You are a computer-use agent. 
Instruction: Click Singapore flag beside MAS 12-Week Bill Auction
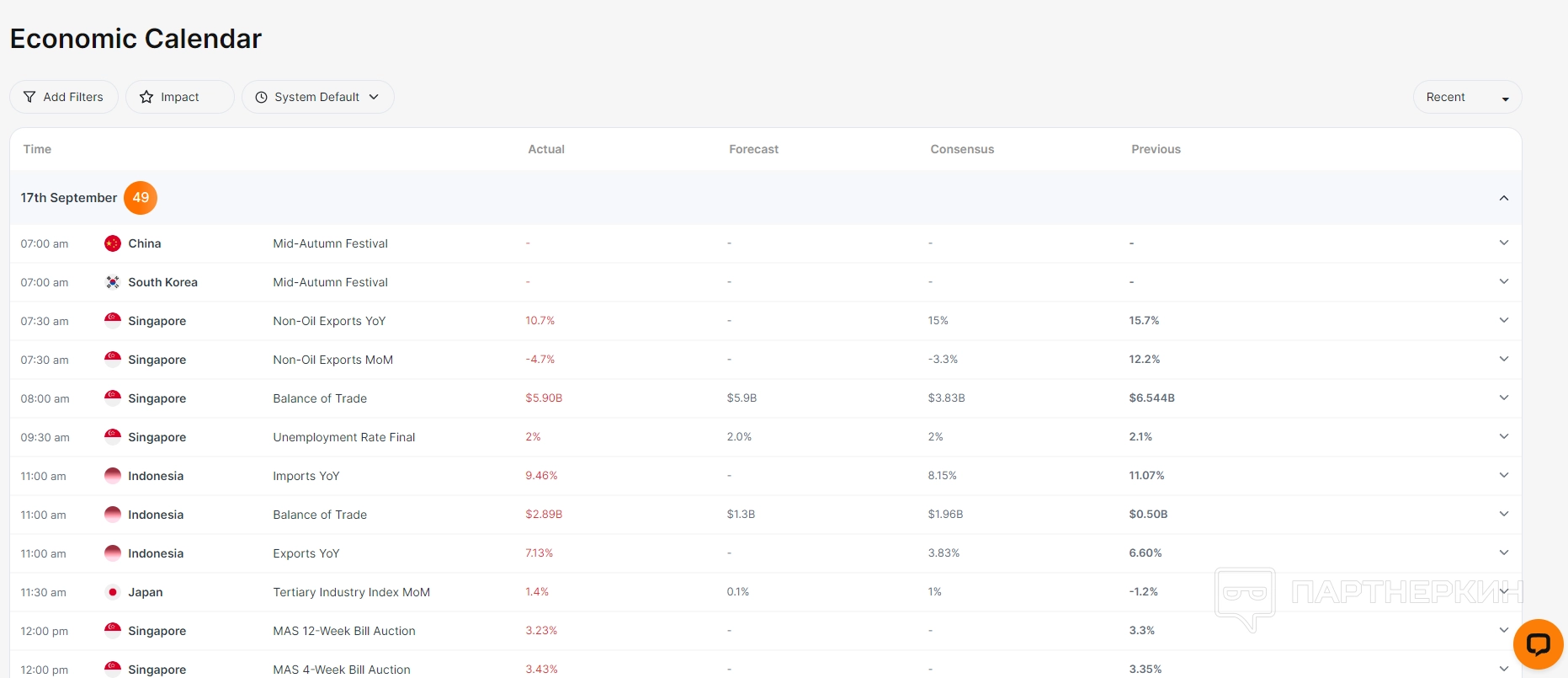(x=113, y=631)
